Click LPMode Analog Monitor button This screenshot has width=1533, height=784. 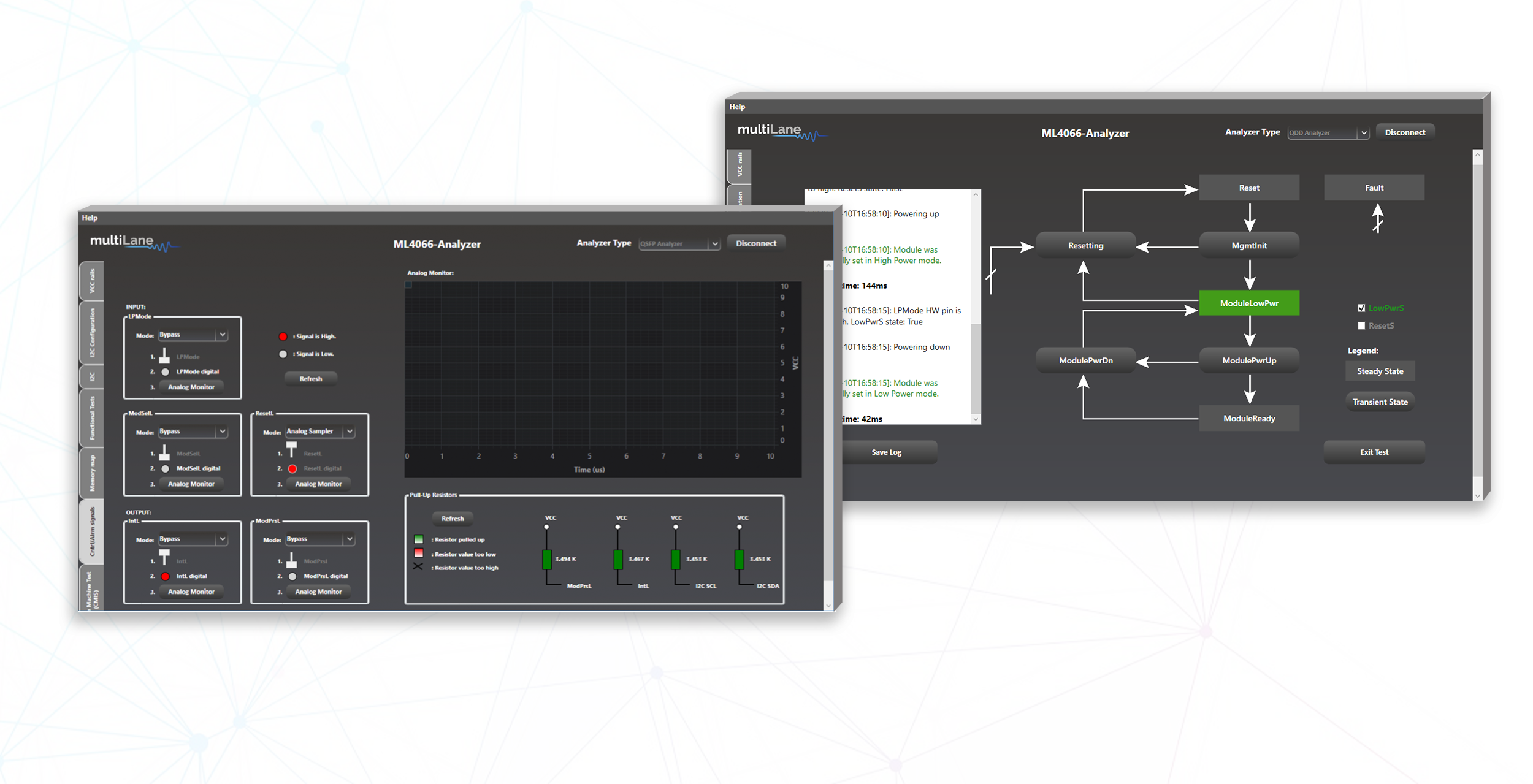(x=191, y=387)
